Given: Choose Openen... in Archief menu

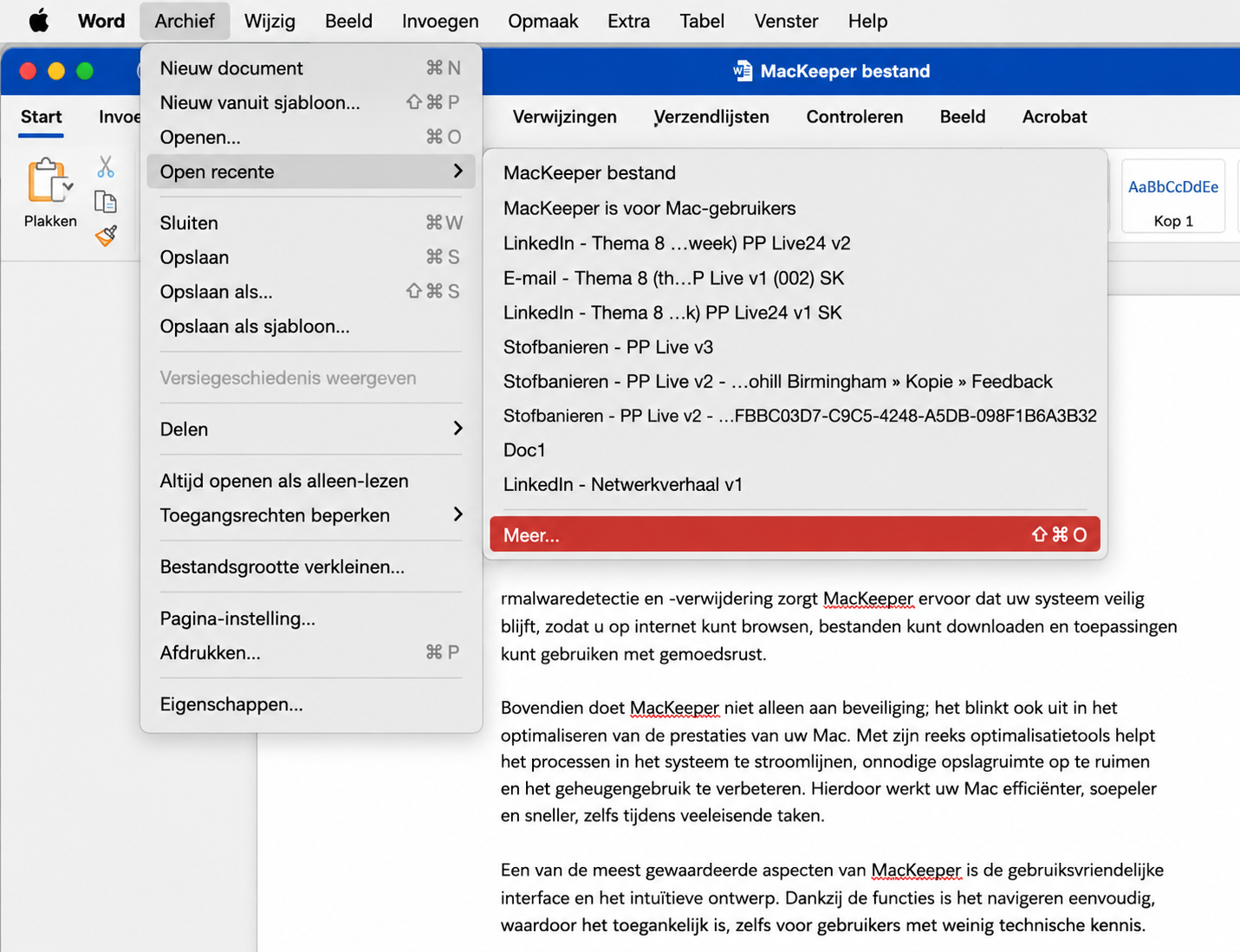Looking at the screenshot, I should [311, 137].
